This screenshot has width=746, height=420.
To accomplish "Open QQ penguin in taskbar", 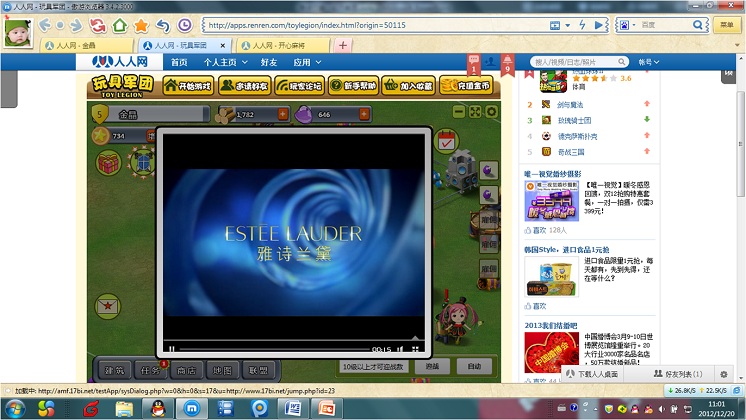I will 158,409.
